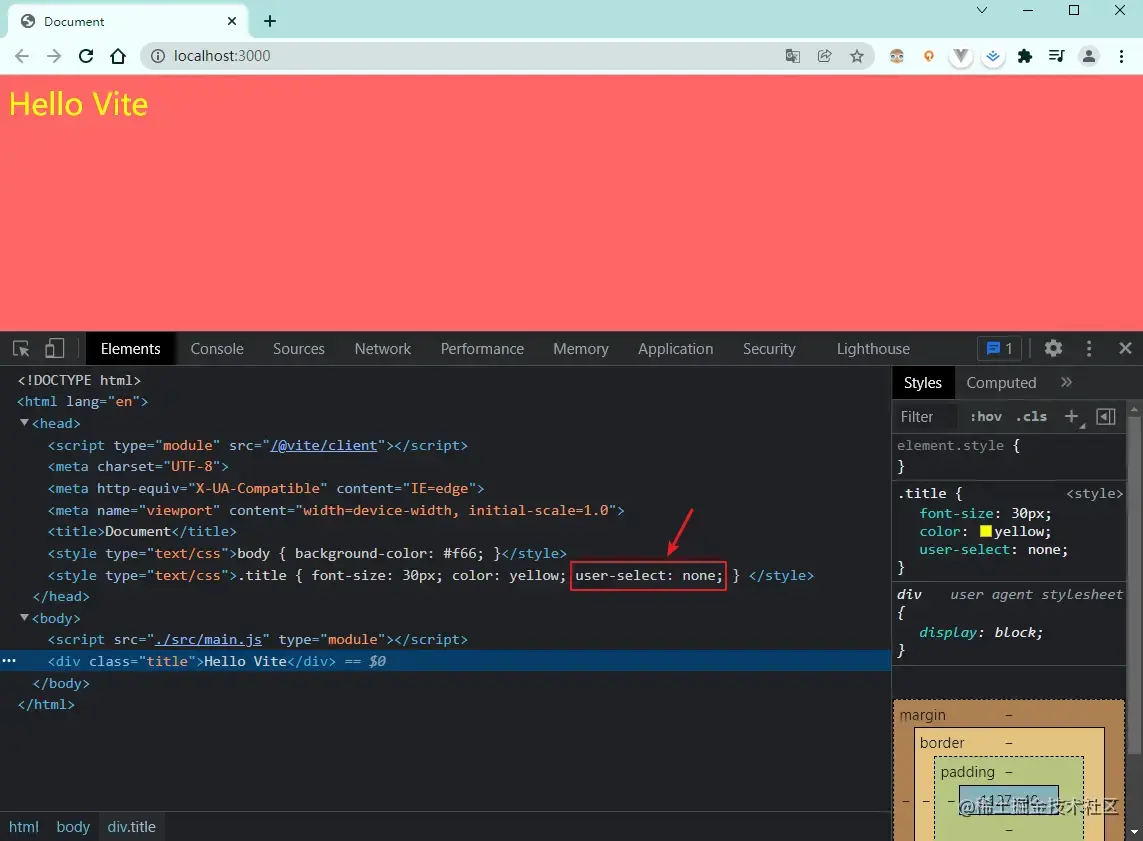This screenshot has width=1143, height=841.
Task: Click html in the breadcrumb bar
Action: pos(23,826)
